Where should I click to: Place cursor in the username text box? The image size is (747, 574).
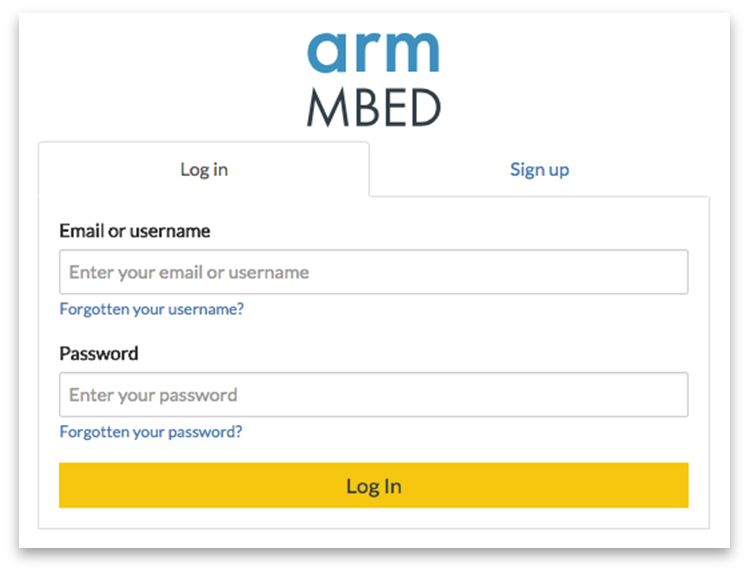[x=374, y=272]
